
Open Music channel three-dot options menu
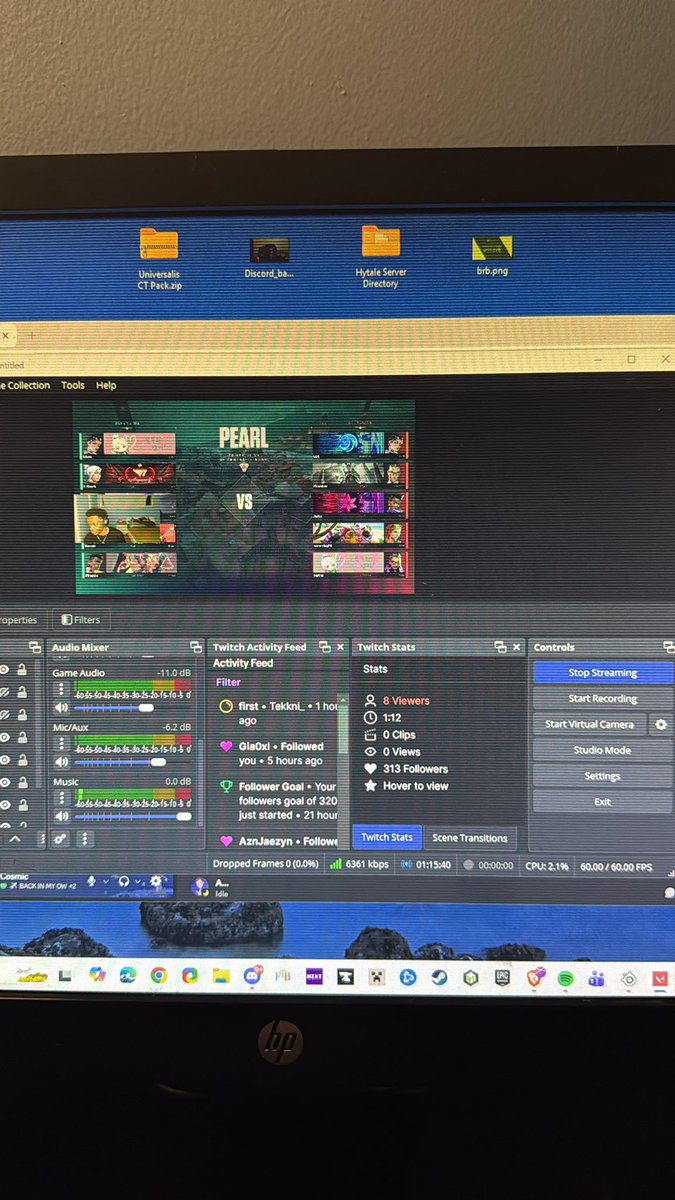click(62, 799)
